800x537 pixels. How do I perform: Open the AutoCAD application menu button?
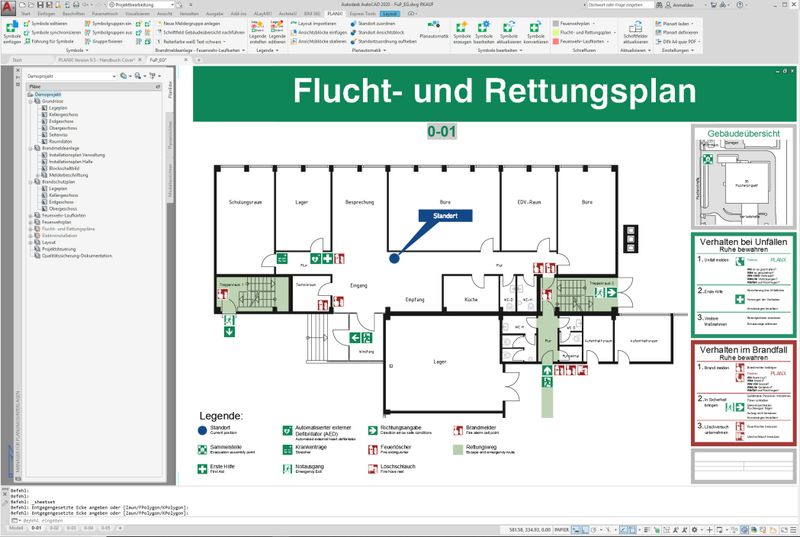(x=8, y=7)
